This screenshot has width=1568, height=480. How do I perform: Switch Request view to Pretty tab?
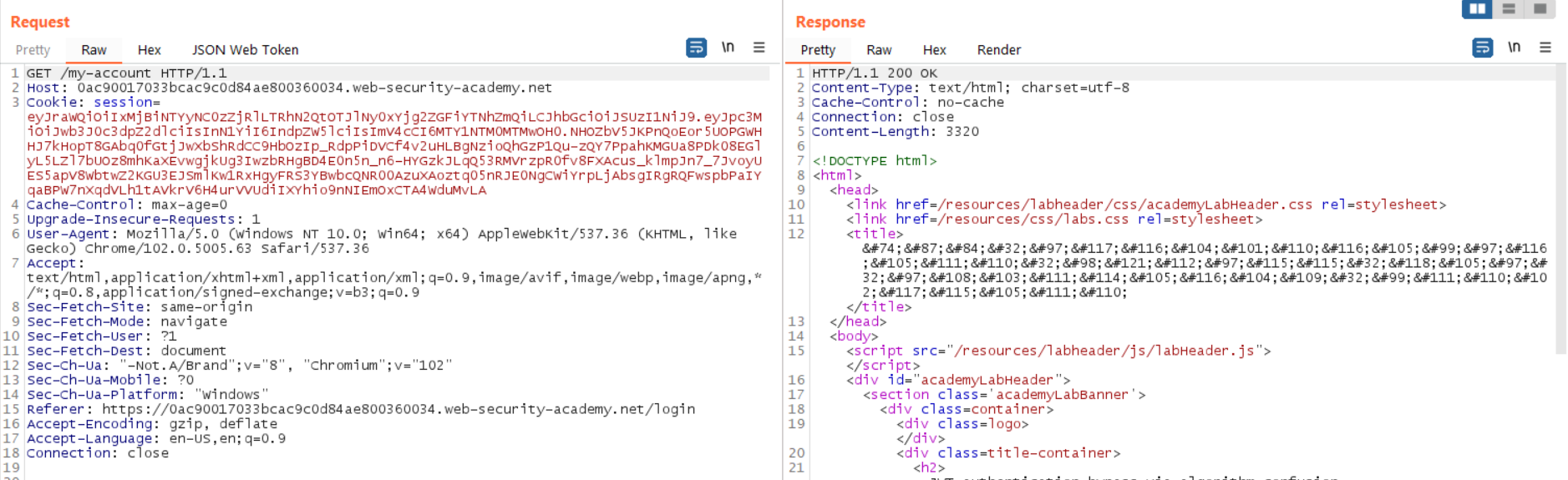[x=33, y=50]
